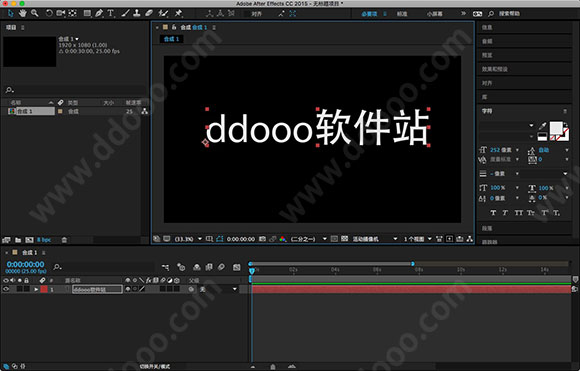
Task: Open the 段落 panel
Action: (x=487, y=228)
